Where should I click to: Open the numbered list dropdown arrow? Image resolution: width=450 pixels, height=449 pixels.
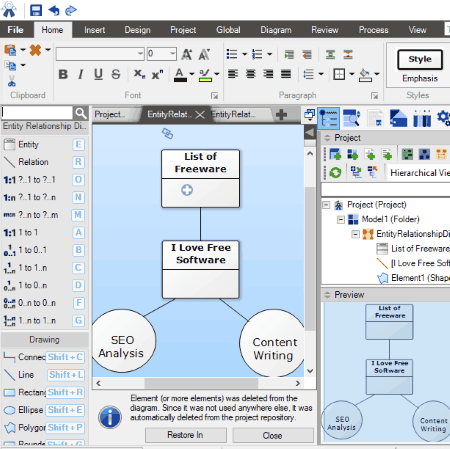pyautogui.click(x=270, y=54)
